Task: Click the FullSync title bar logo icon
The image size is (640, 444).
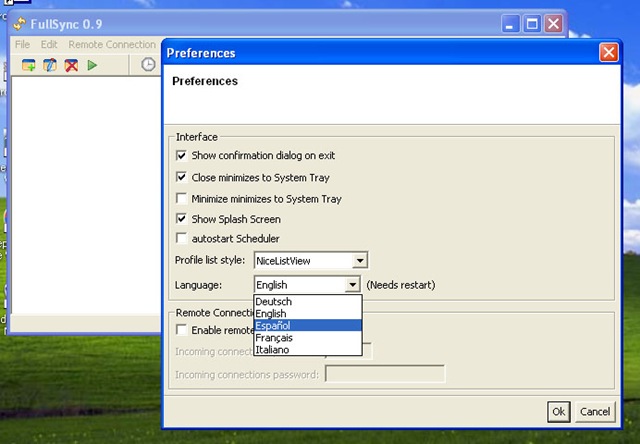Action: coord(19,24)
